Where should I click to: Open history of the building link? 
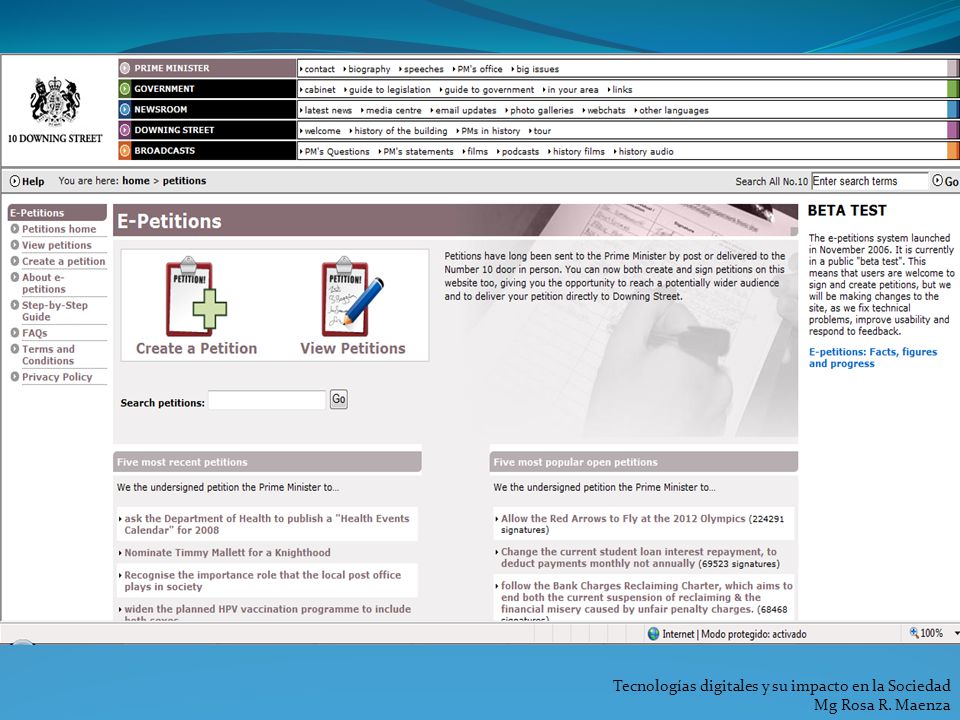click(400, 131)
